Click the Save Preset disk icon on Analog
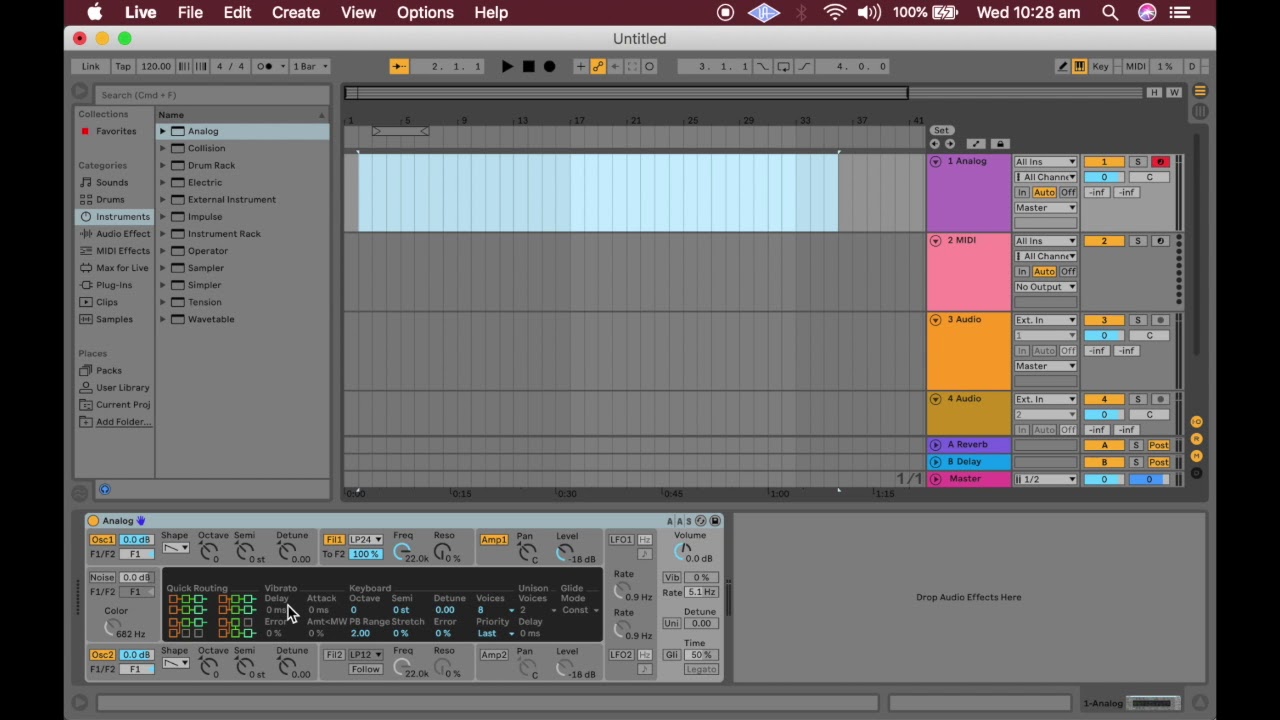This screenshot has width=1280, height=720. click(x=715, y=521)
